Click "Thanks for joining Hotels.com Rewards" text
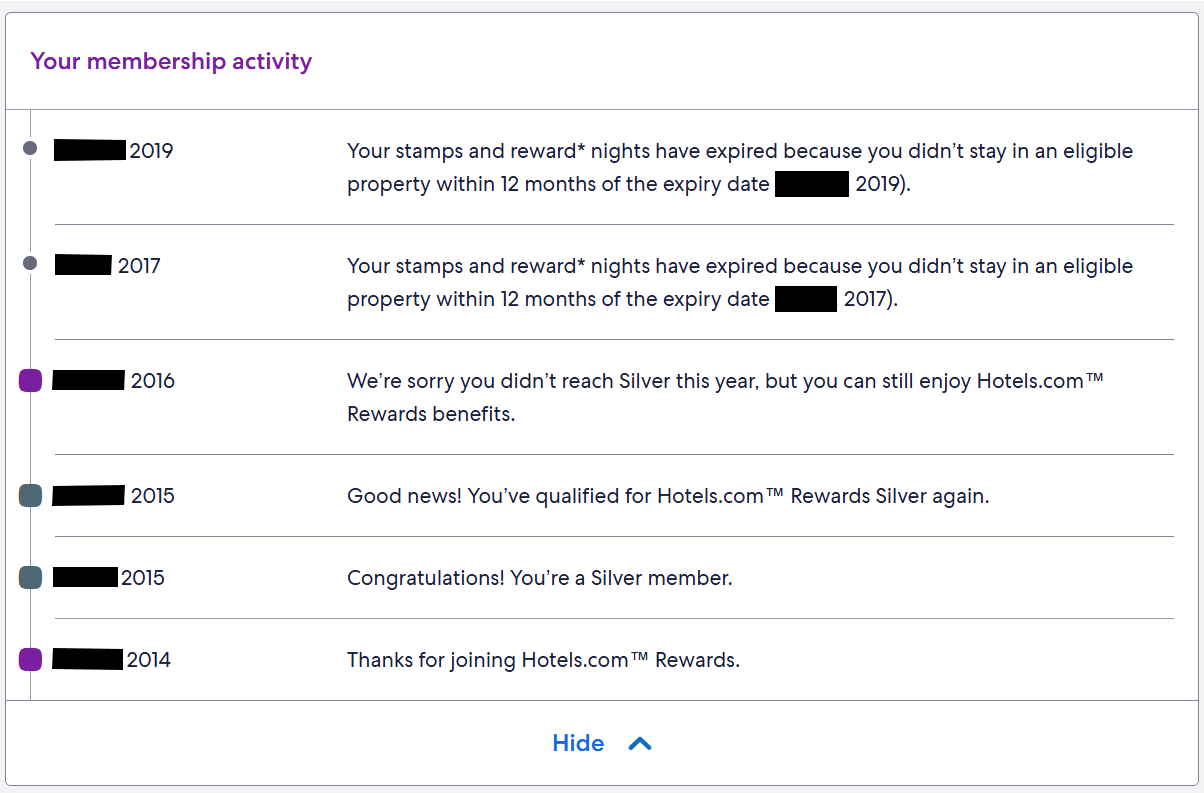Screen dimensions: 1204x793 click(x=543, y=660)
